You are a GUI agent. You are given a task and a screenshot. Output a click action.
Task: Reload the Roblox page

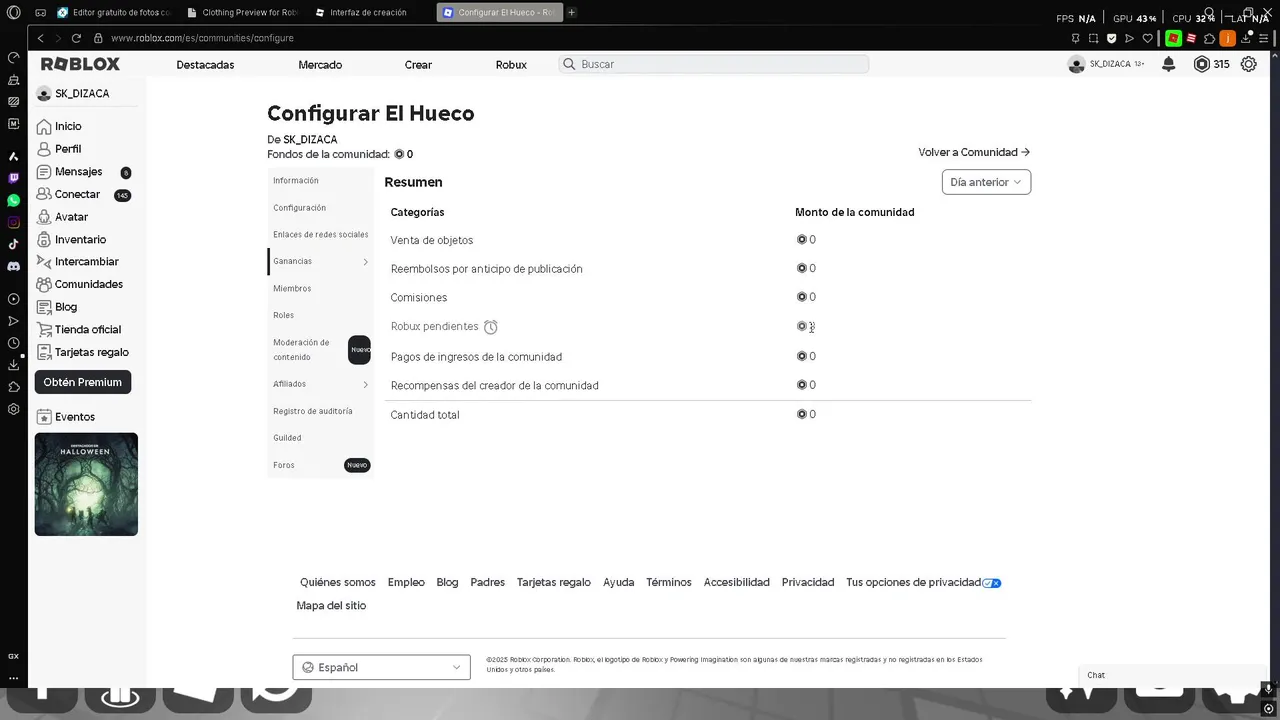(76, 38)
